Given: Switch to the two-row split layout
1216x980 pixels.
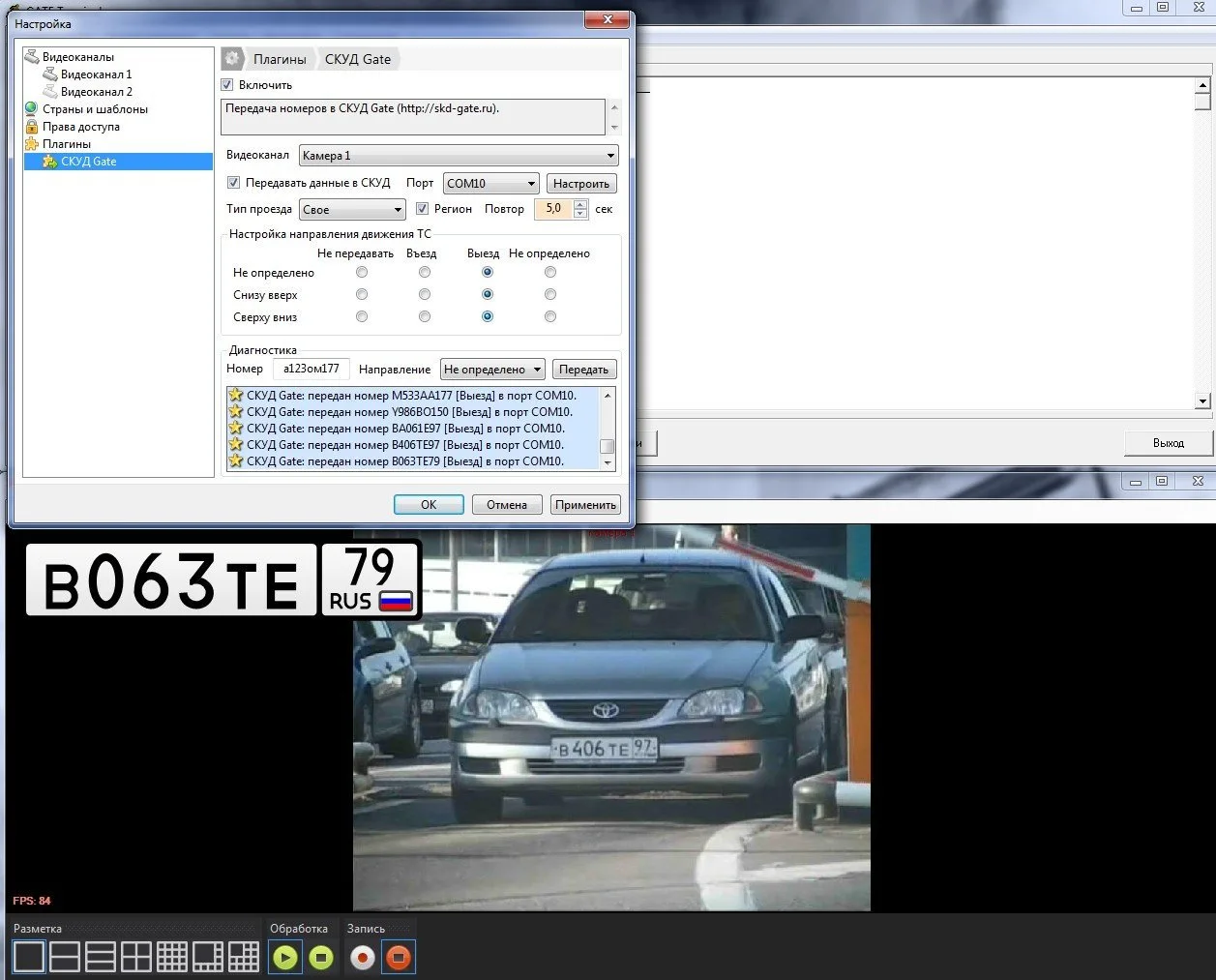Looking at the screenshot, I should 65,957.
